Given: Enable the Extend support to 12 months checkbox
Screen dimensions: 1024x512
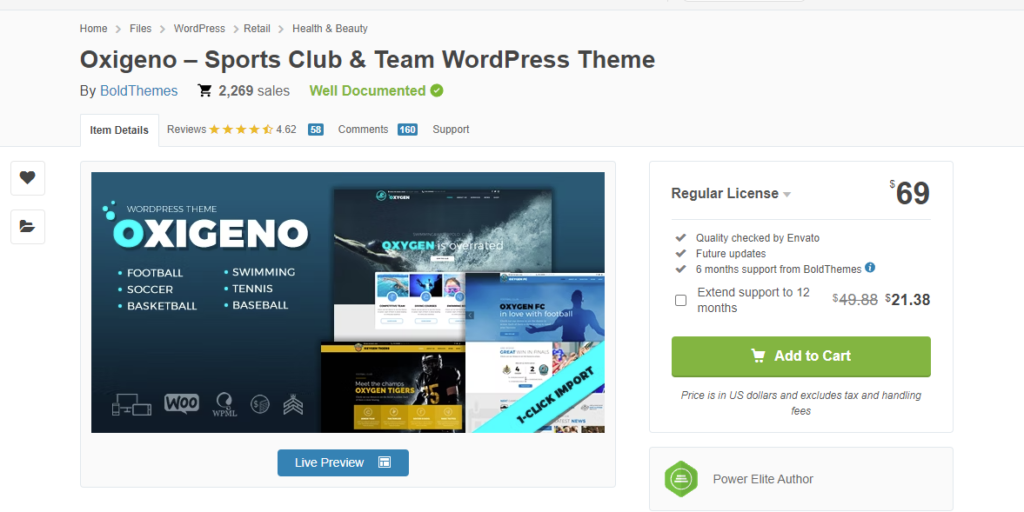Looking at the screenshot, I should click(681, 300).
